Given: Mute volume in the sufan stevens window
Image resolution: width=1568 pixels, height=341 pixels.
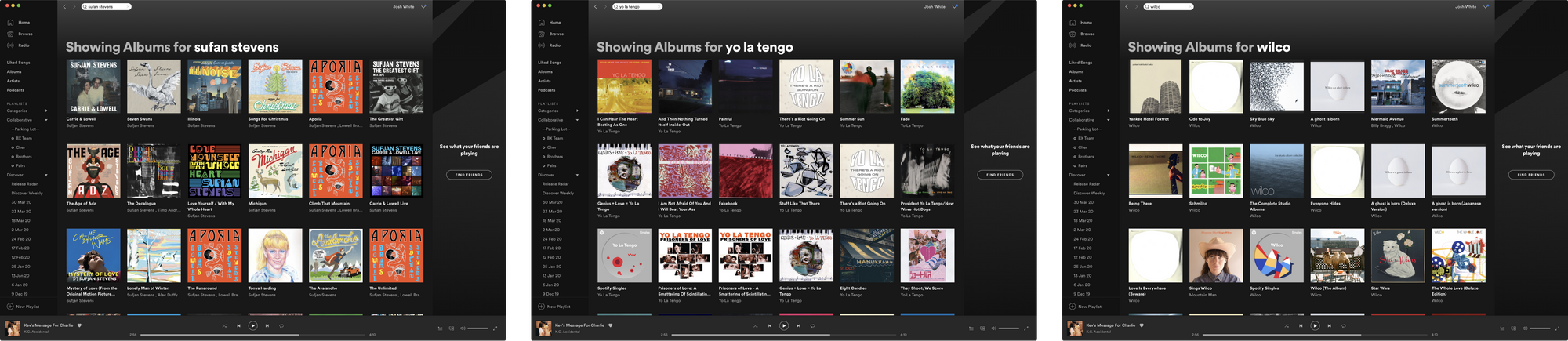Looking at the screenshot, I should pos(463,328).
